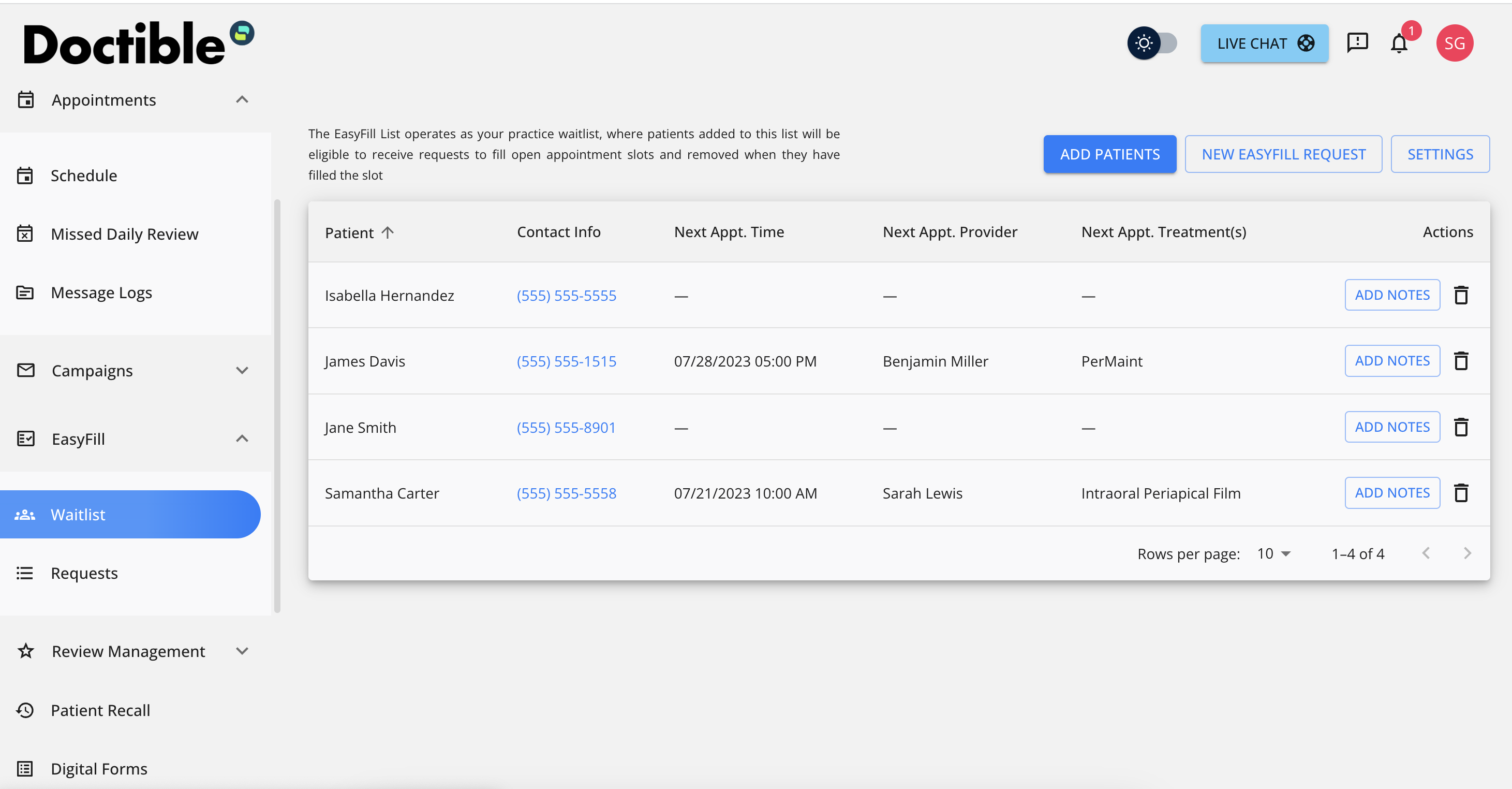Image resolution: width=1512 pixels, height=789 pixels.
Task: Click the Missed Daily Review icon
Action: pos(25,233)
